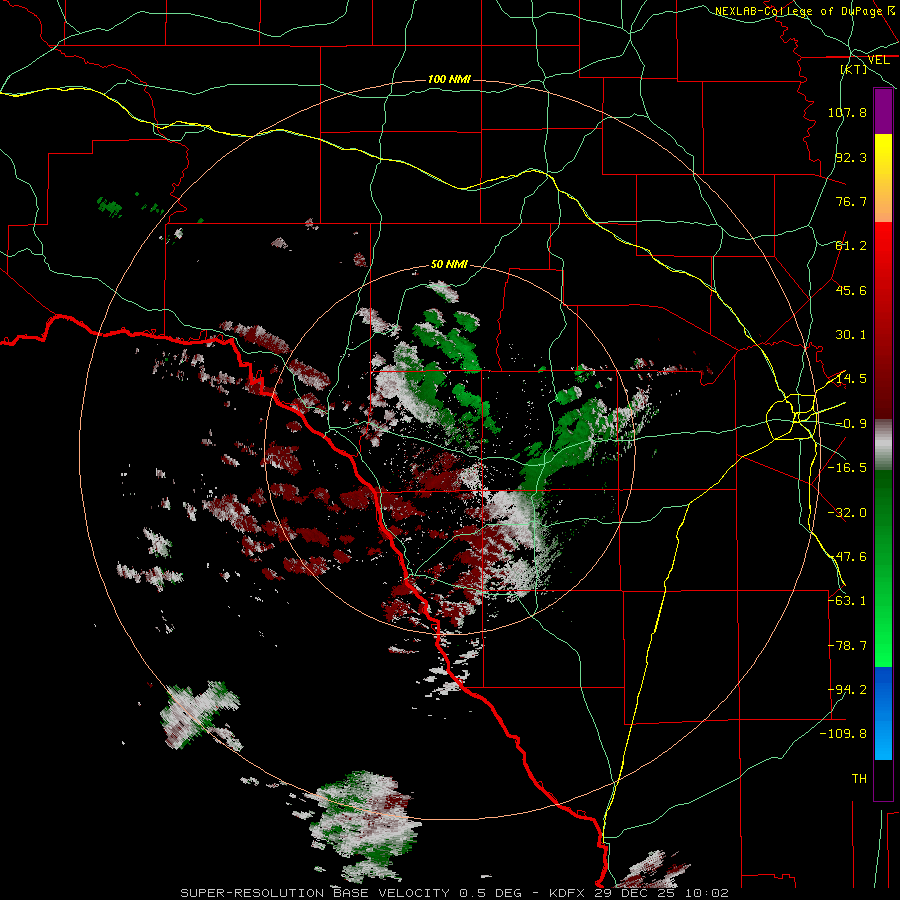Select the 61.2 velocity scale value

[x=851, y=246]
